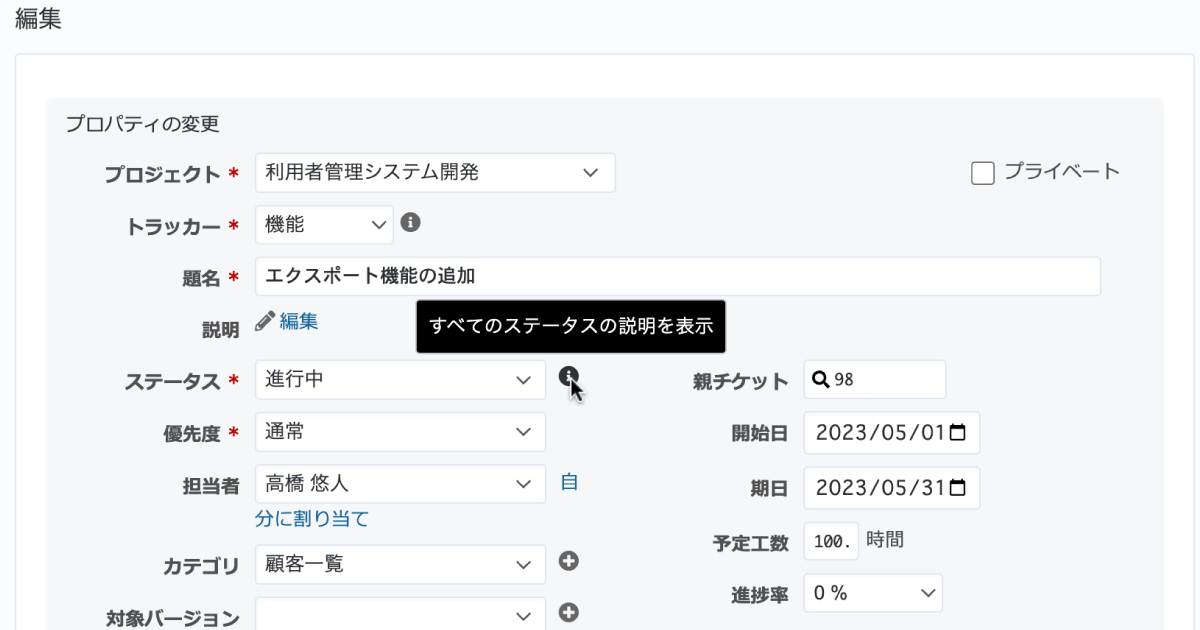Click the plus icon beside 対象バージョン

click(x=569, y=612)
